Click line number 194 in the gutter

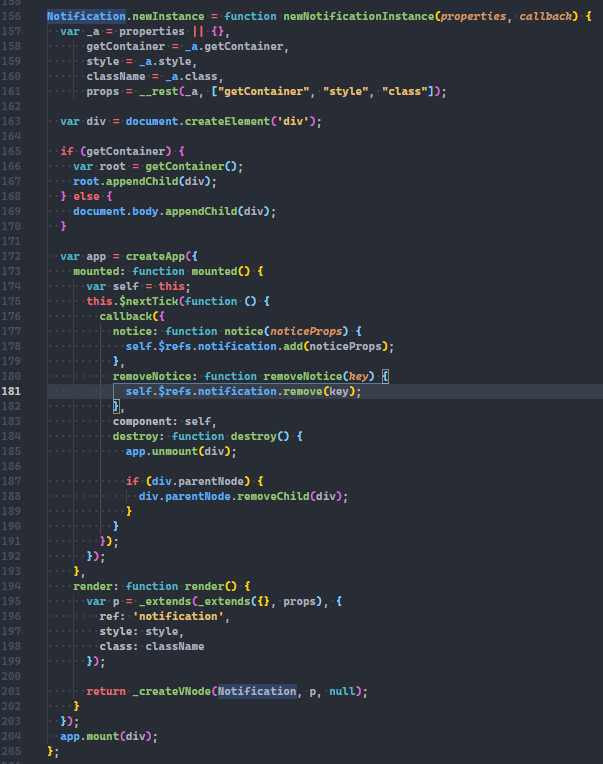tap(13, 586)
